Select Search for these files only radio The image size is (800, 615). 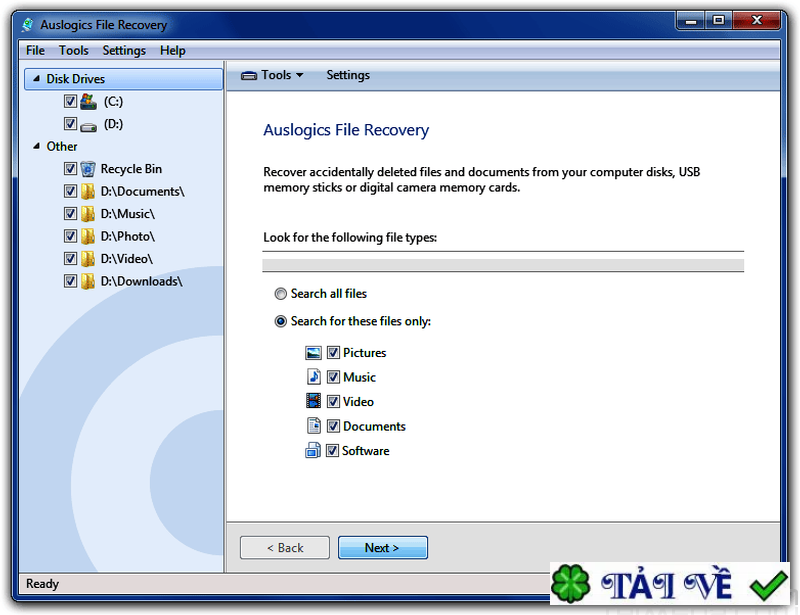pos(281,322)
